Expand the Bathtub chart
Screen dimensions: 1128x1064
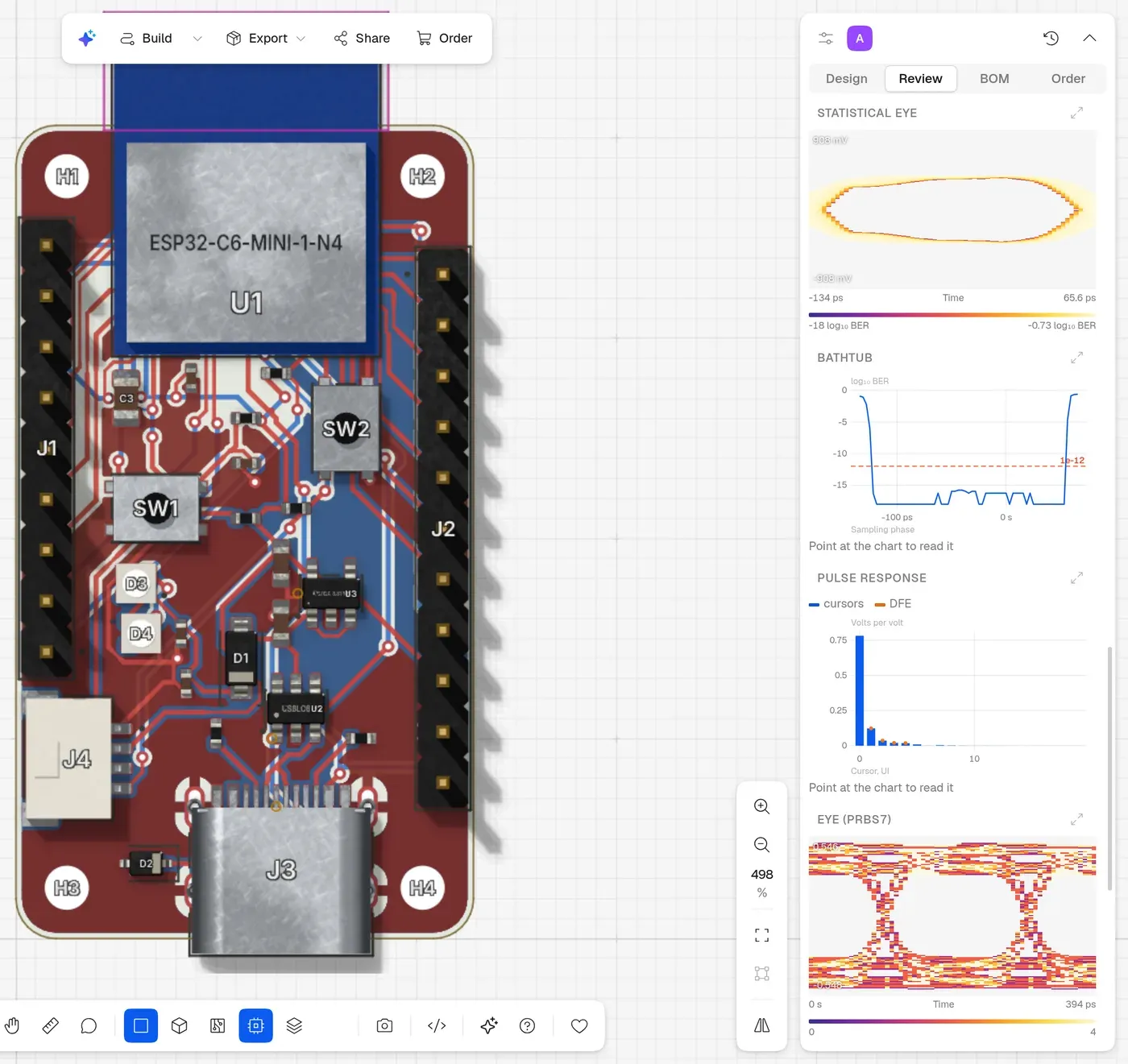tap(1076, 358)
